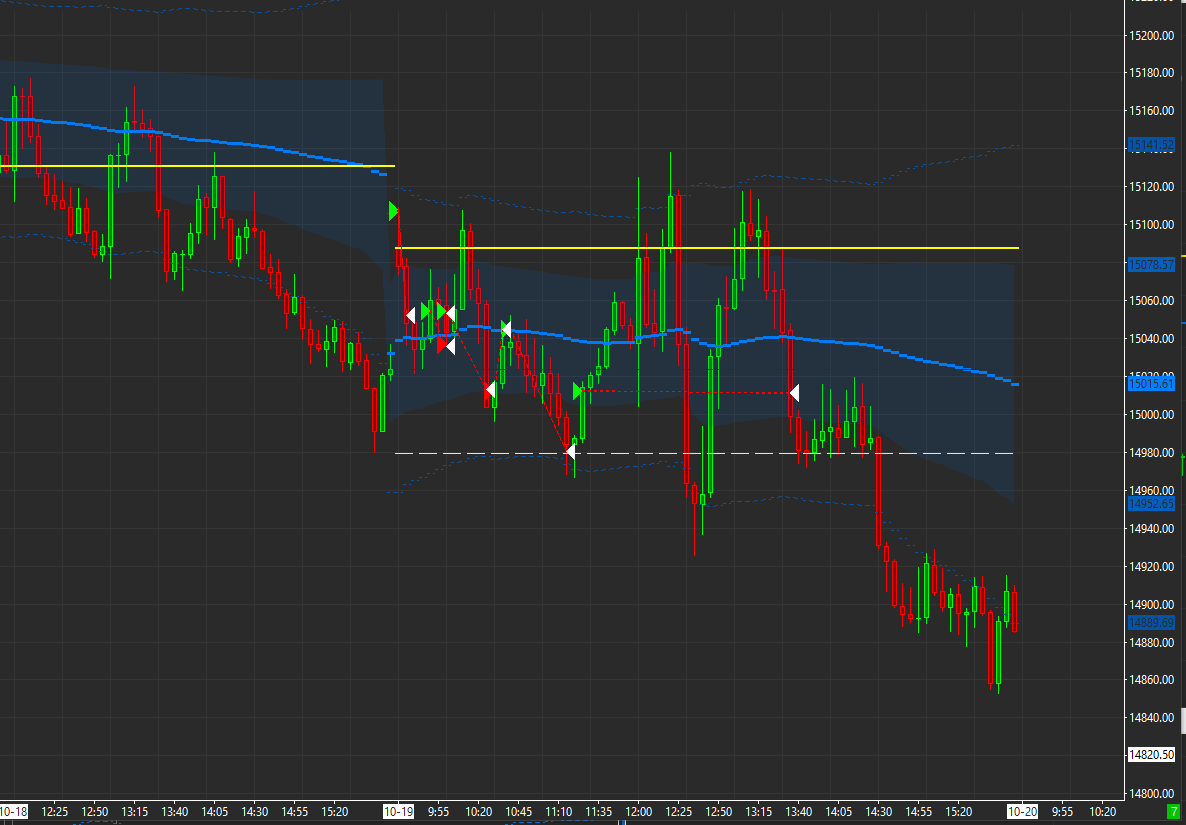
Task: Click the 15015.61 highlighted price label
Action: (1151, 384)
